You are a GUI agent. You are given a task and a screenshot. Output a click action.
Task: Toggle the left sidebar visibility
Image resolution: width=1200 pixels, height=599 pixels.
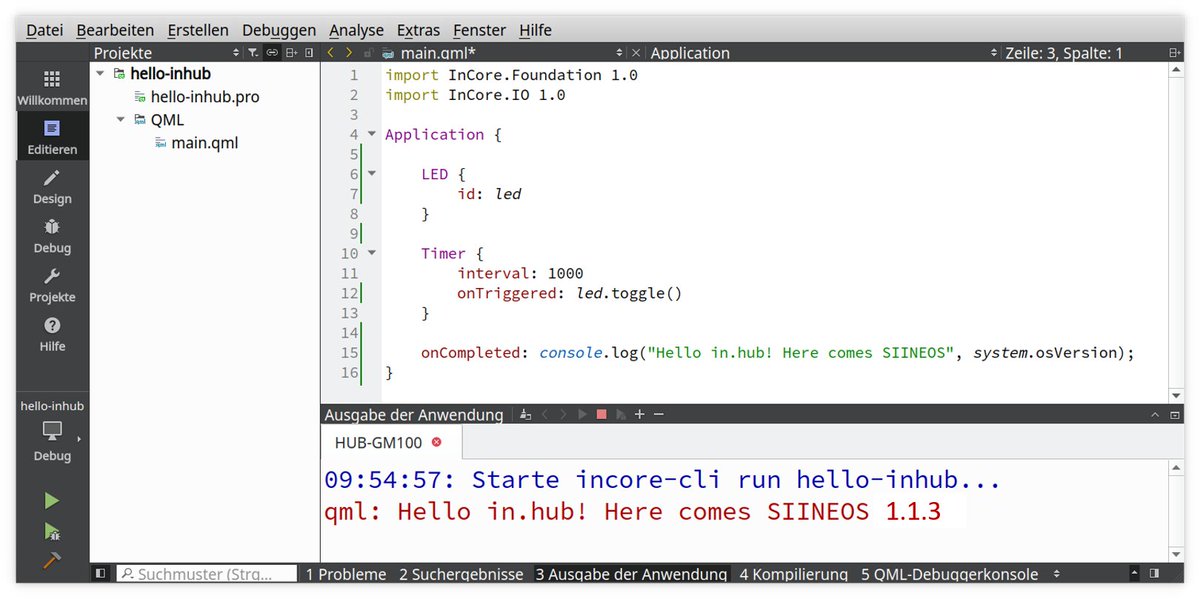[100, 574]
